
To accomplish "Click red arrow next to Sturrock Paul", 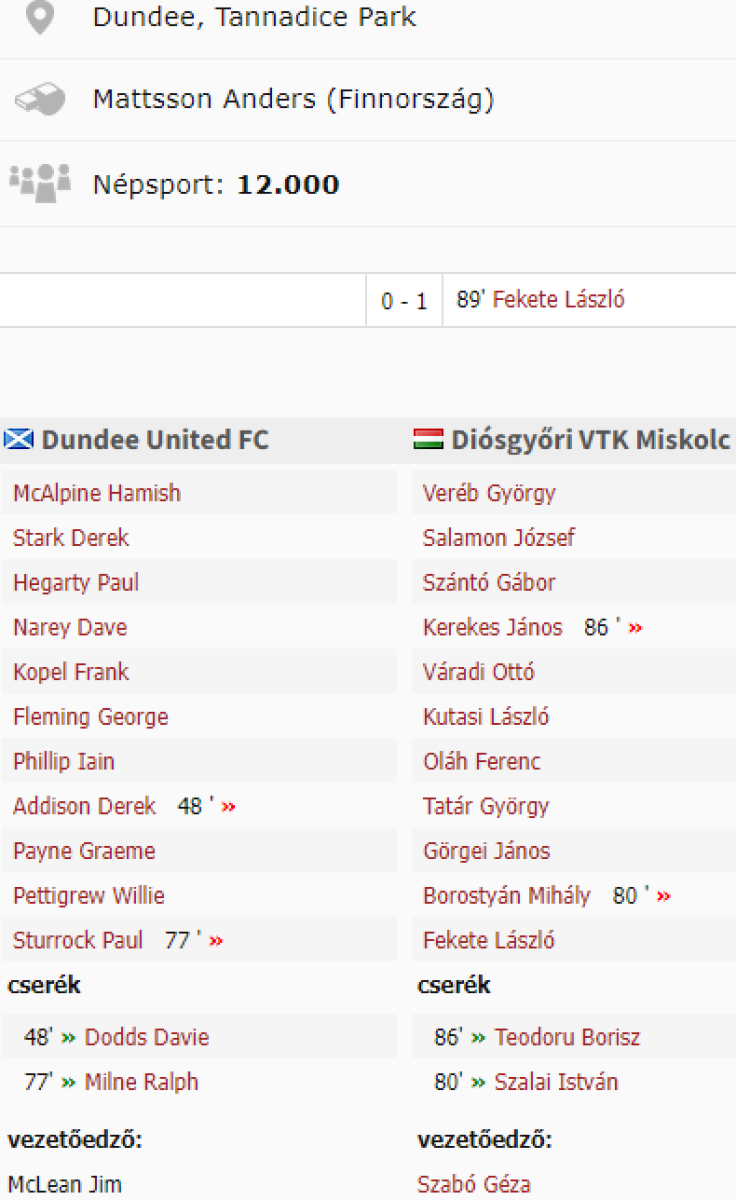I will coord(216,941).
